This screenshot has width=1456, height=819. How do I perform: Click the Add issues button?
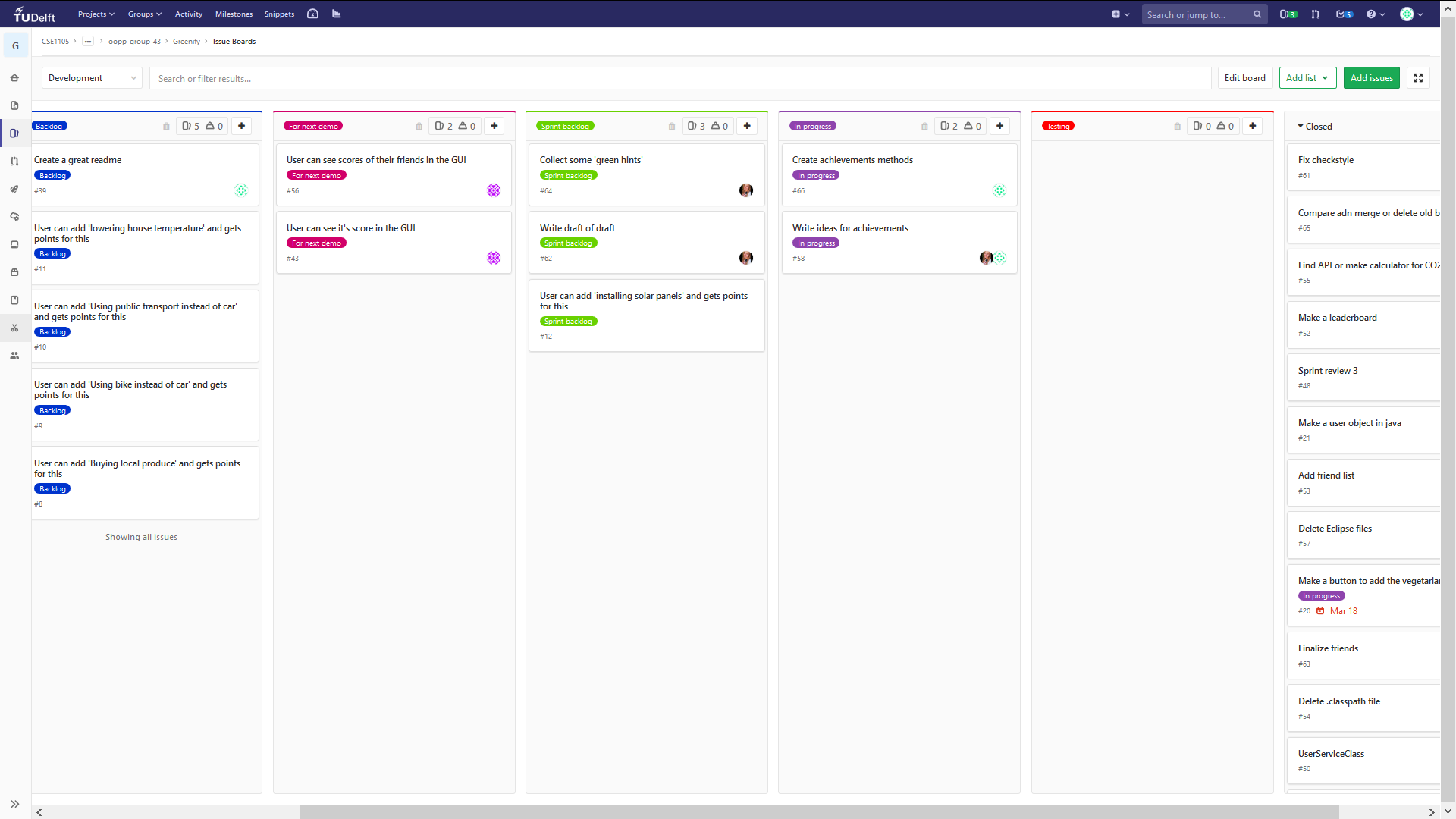pos(1371,78)
